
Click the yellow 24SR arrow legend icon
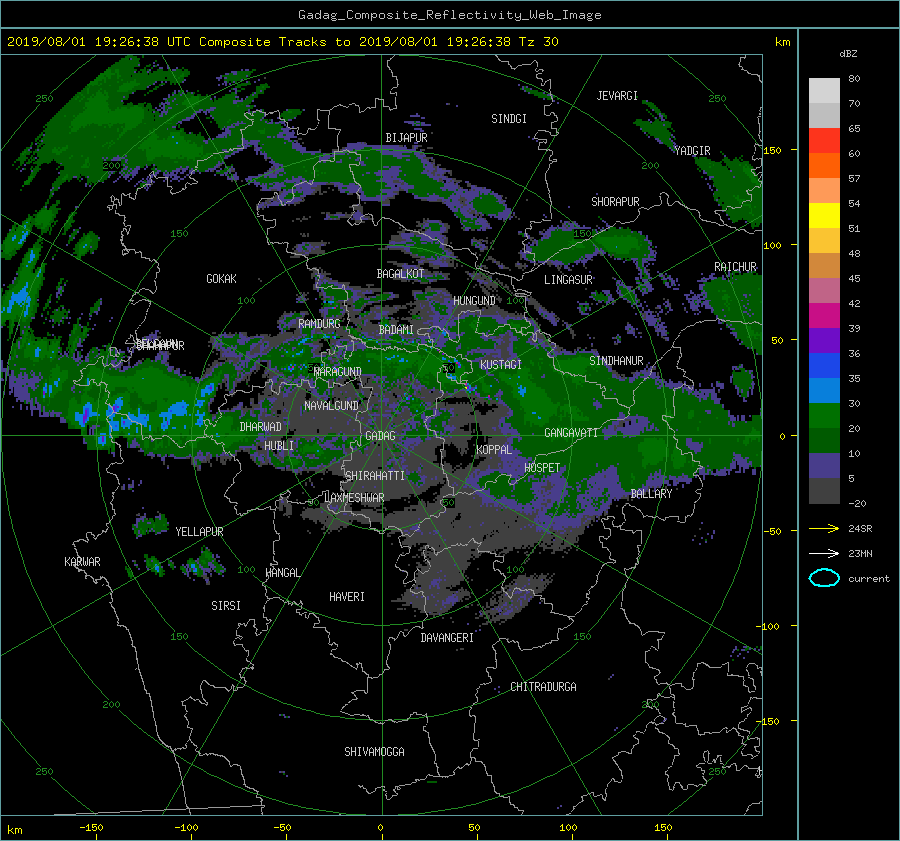(x=824, y=529)
